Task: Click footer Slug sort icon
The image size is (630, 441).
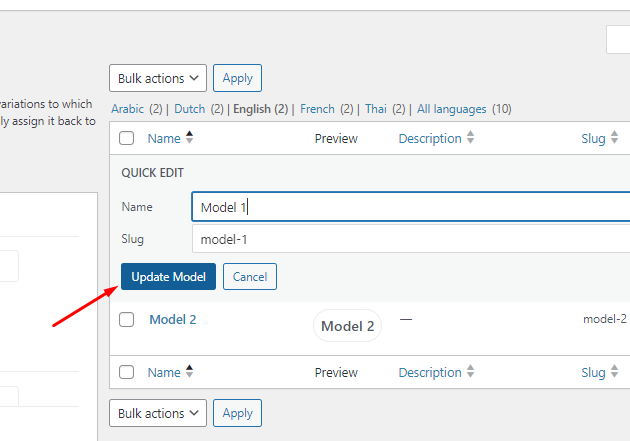Action: tap(615, 372)
